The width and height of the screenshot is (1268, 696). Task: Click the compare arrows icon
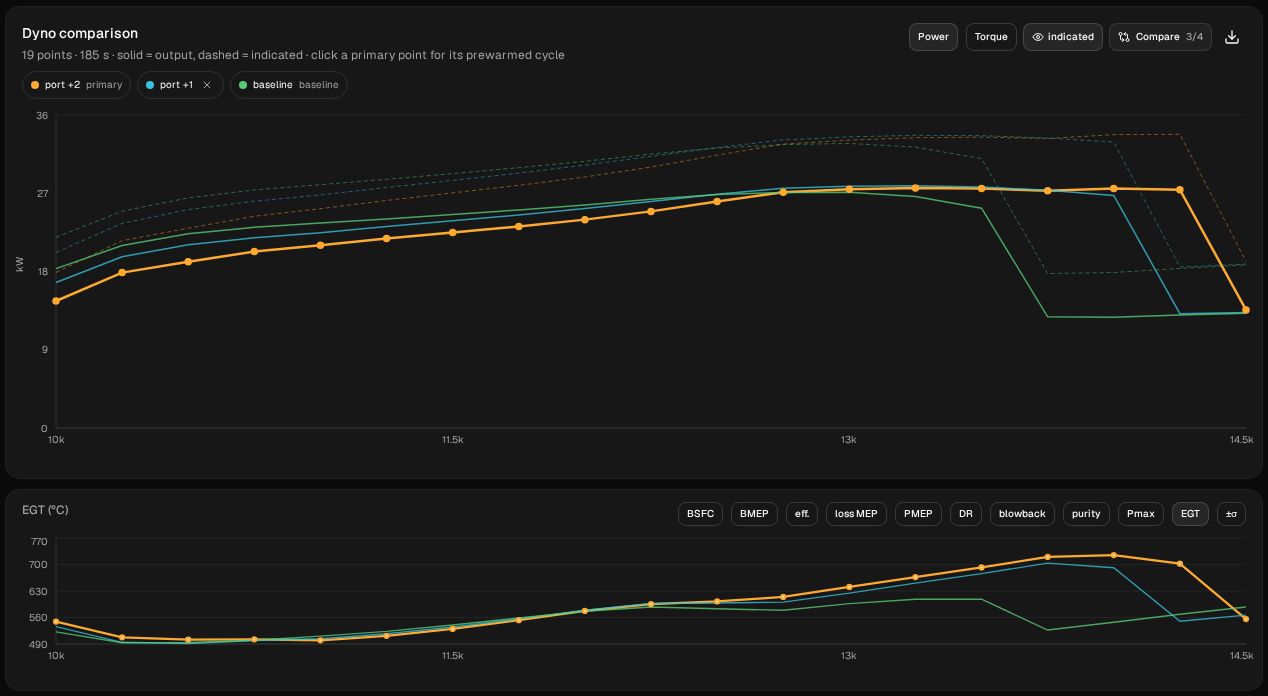[1124, 37]
